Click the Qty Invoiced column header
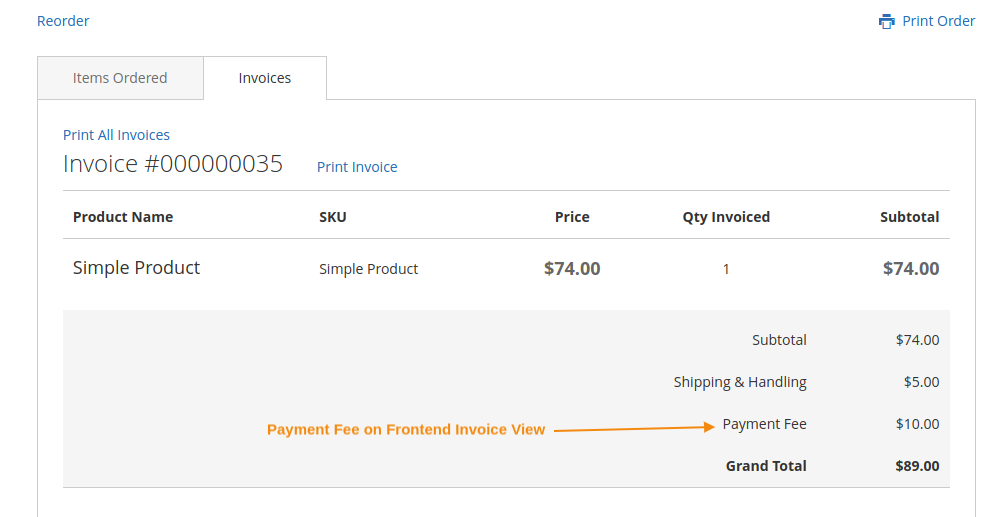This screenshot has width=992, height=517. 726,217
